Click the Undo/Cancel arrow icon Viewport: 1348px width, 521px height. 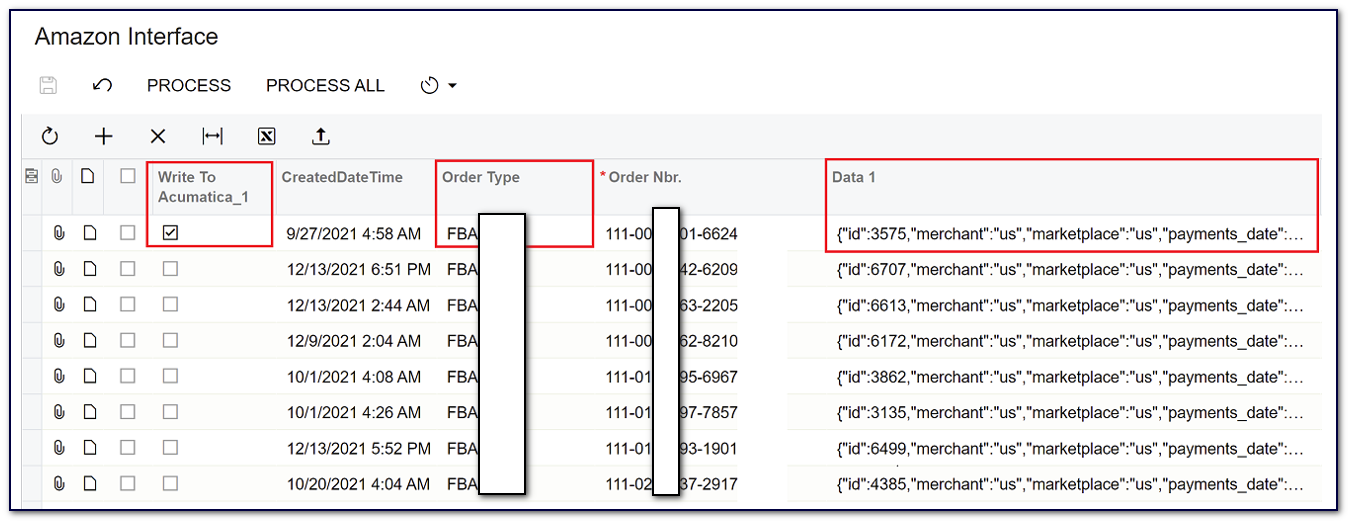click(x=102, y=86)
